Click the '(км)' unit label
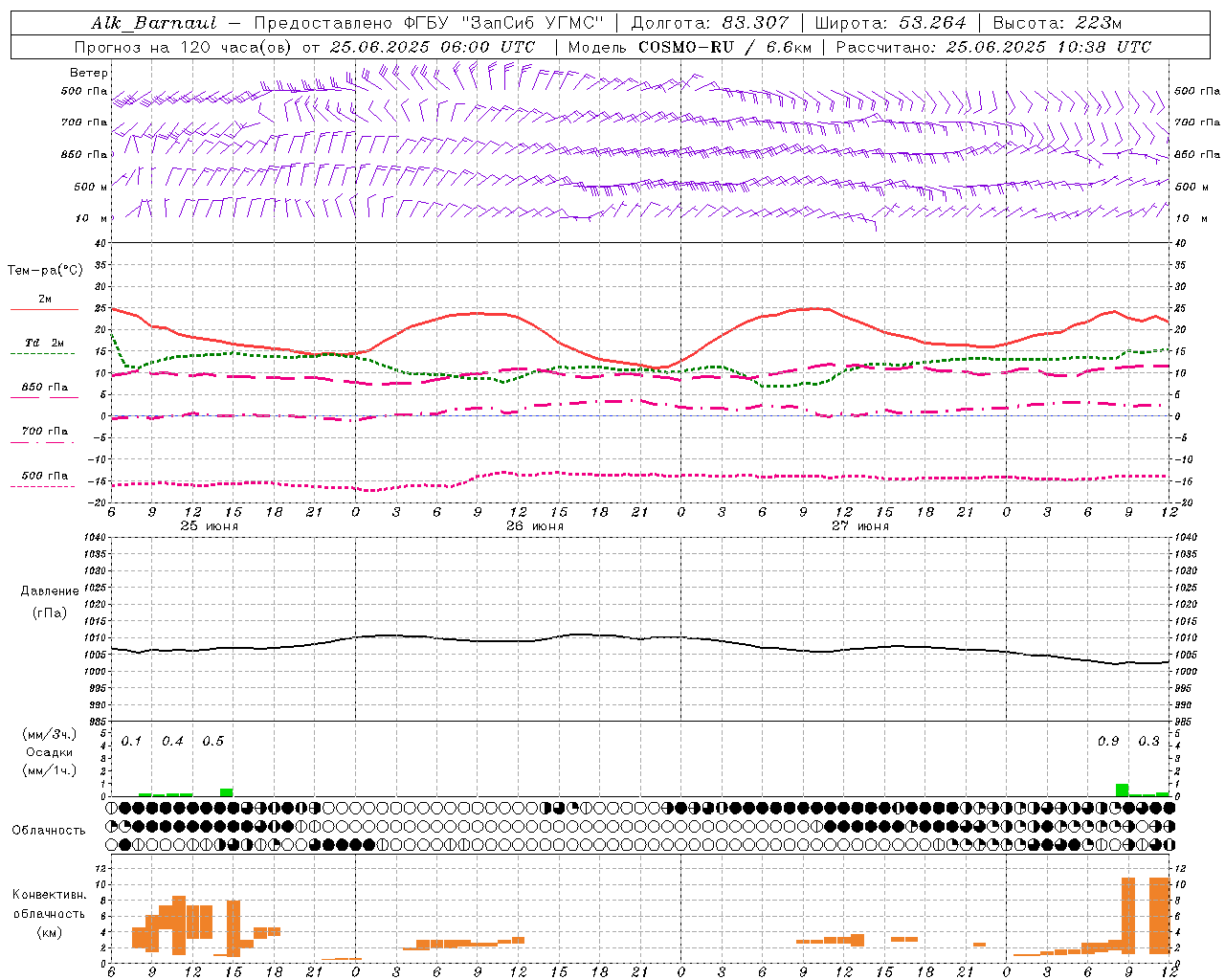The height and width of the screenshot is (980, 1225). (x=49, y=932)
